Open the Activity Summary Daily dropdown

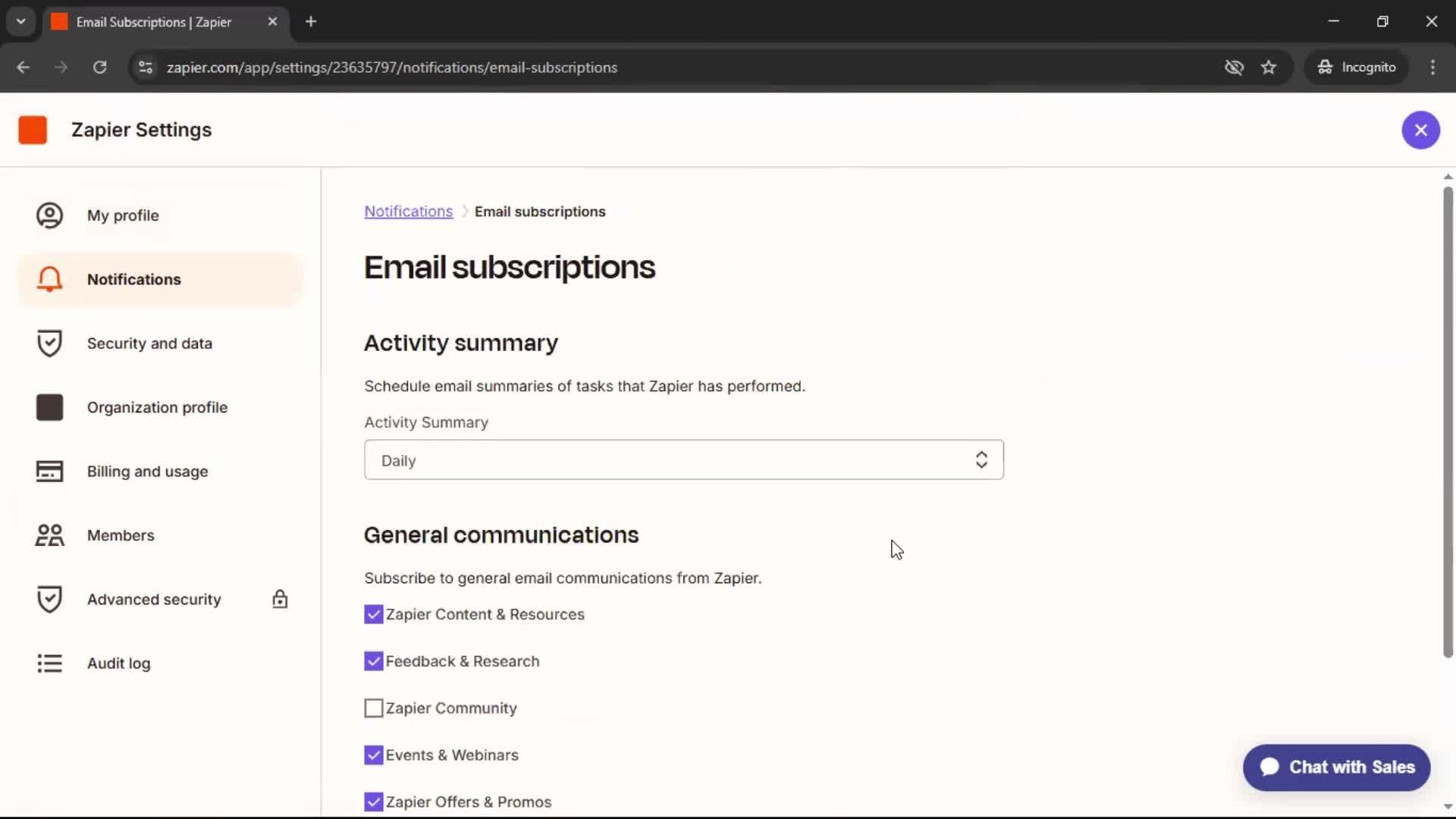683,460
